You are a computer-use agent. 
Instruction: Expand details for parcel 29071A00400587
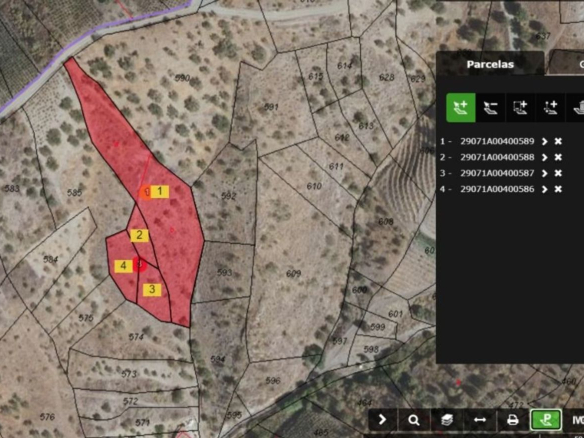coord(545,174)
